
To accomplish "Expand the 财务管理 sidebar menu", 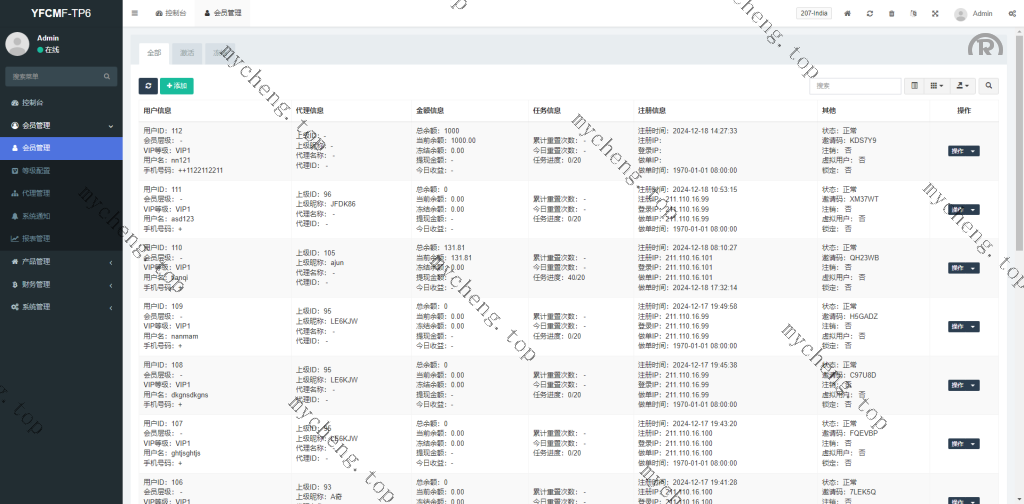I will point(60,284).
